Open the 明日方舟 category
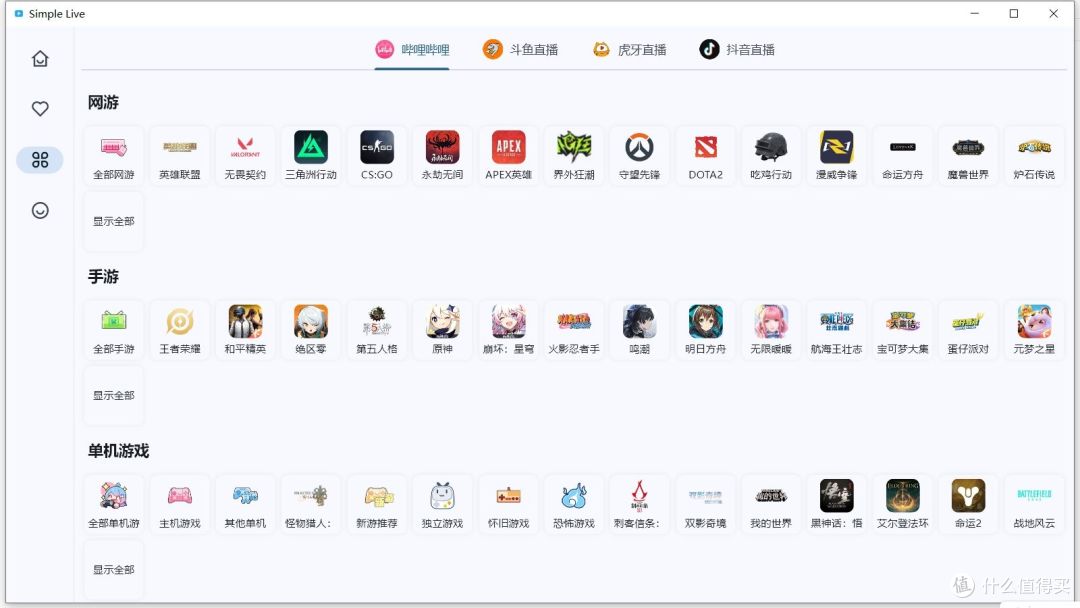Viewport: 1080px width, 608px height. tap(705, 330)
